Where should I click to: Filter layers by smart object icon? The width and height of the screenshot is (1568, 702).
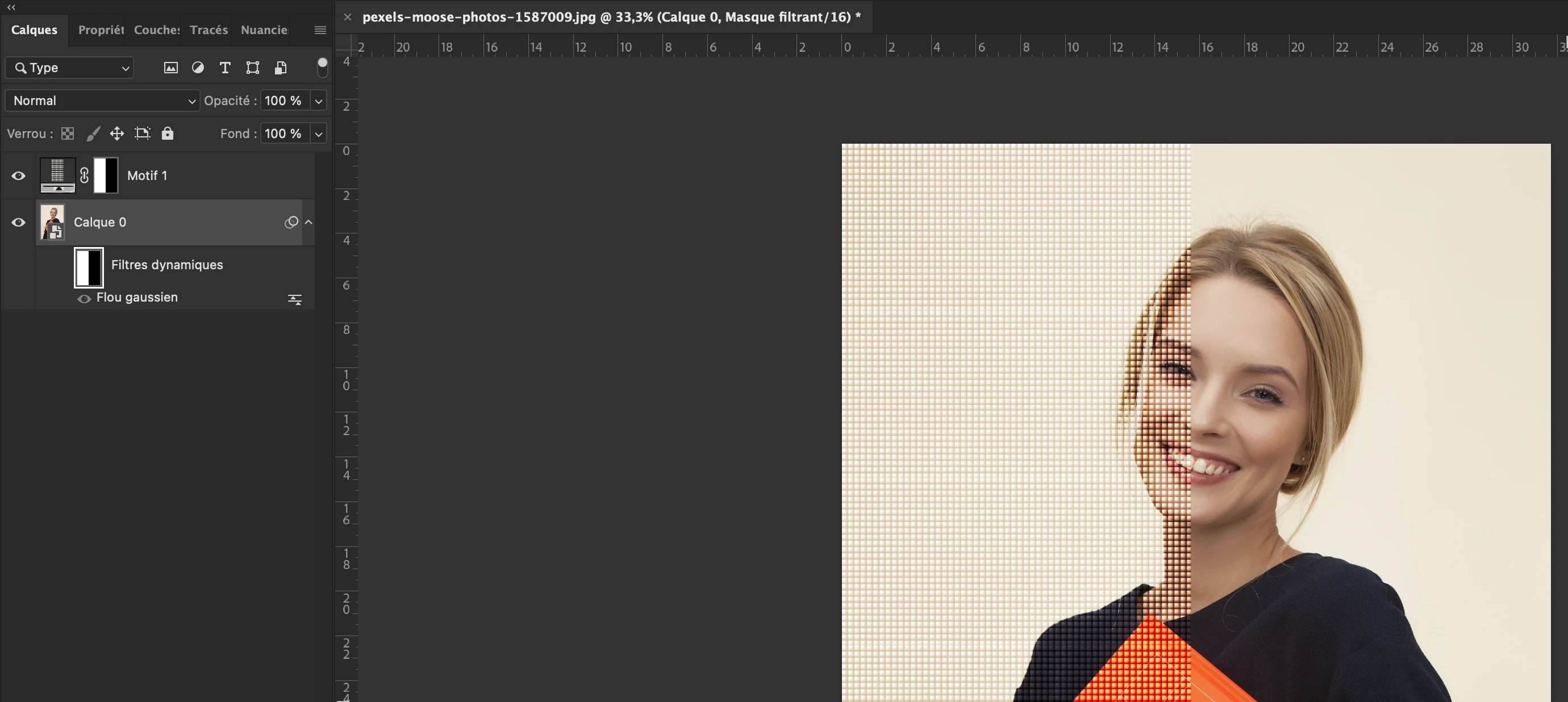point(281,68)
